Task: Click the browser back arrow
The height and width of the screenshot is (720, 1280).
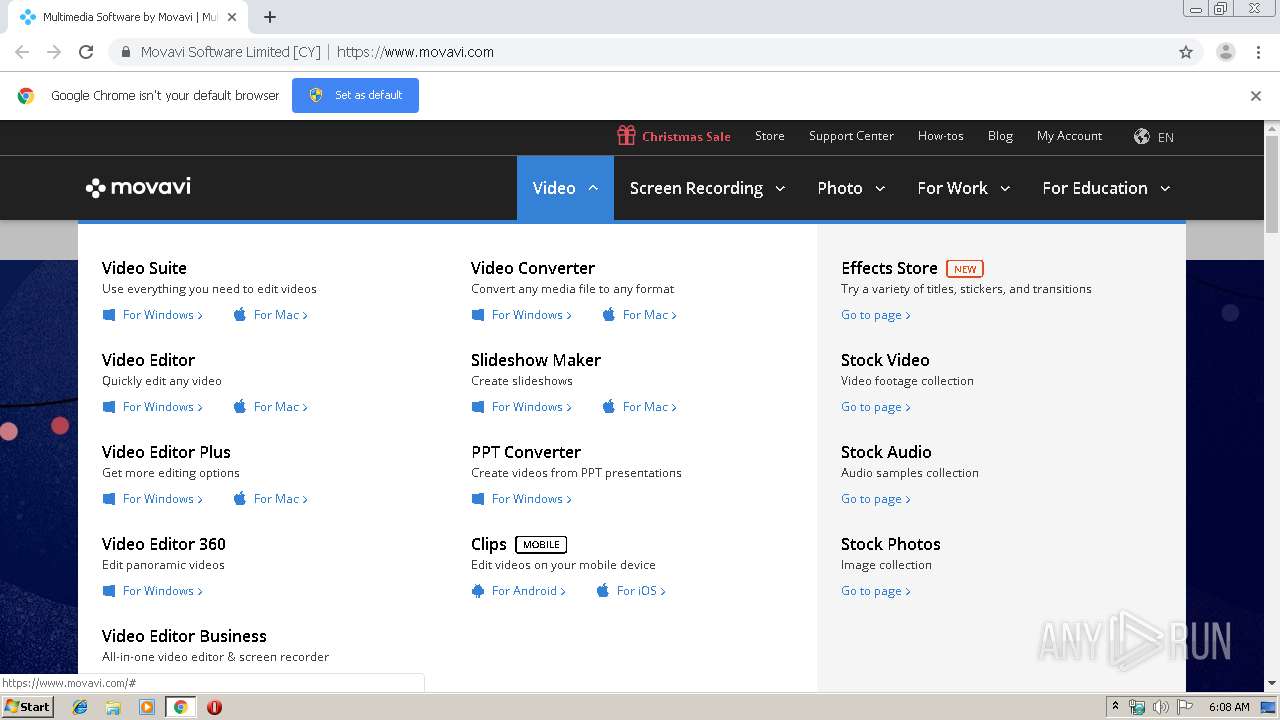Action: [22, 52]
